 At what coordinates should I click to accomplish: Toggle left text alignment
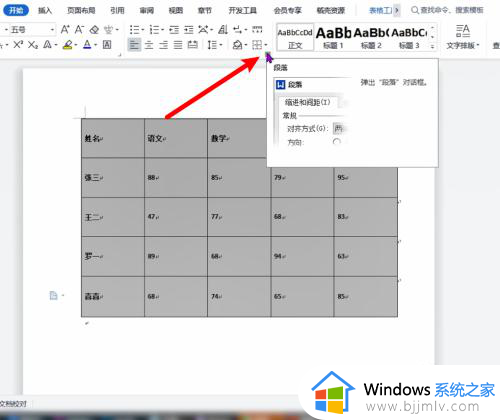(134, 45)
